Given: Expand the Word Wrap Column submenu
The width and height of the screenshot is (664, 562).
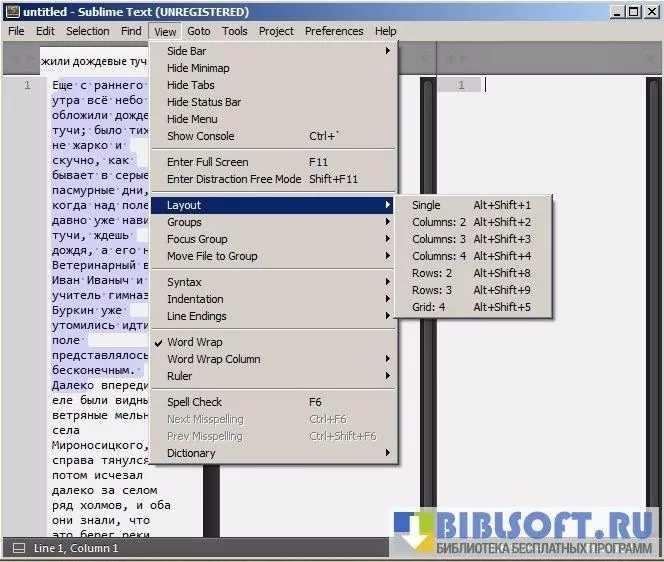Looking at the screenshot, I should pos(213,359).
